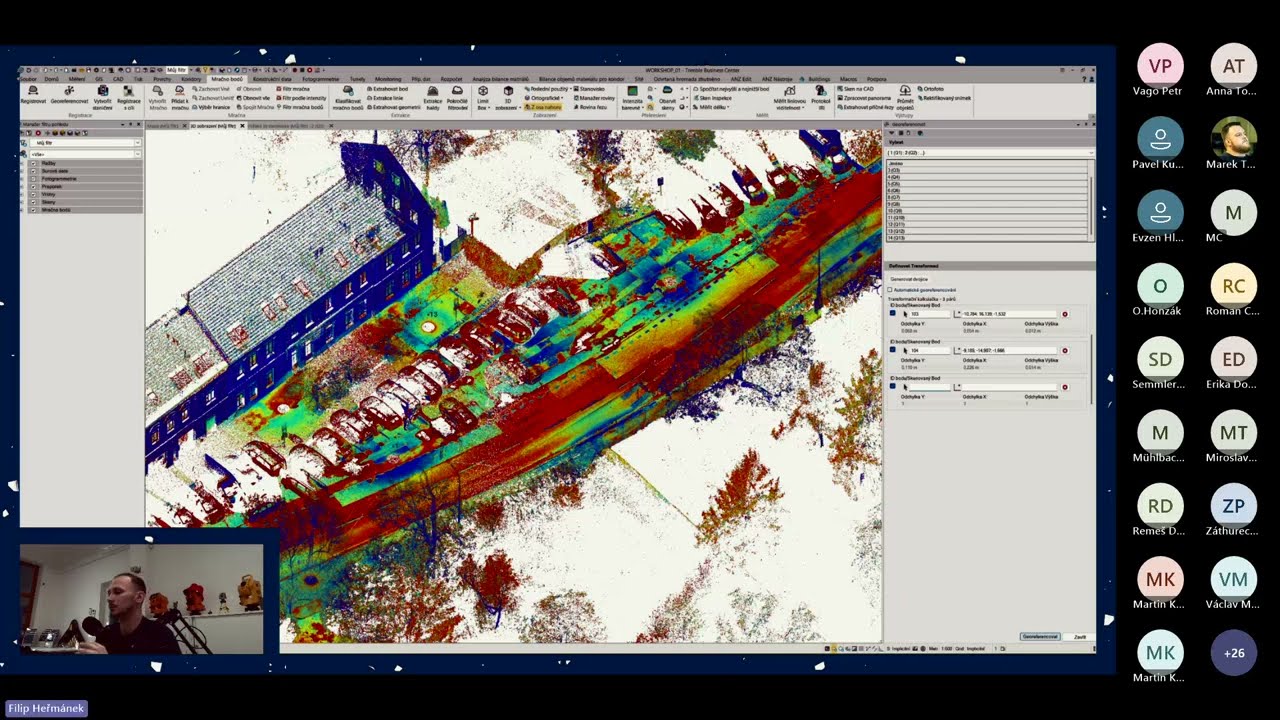The width and height of the screenshot is (1280, 720).
Task: Toggle Mračna bodů visibility checkbox
Action: tap(33, 210)
